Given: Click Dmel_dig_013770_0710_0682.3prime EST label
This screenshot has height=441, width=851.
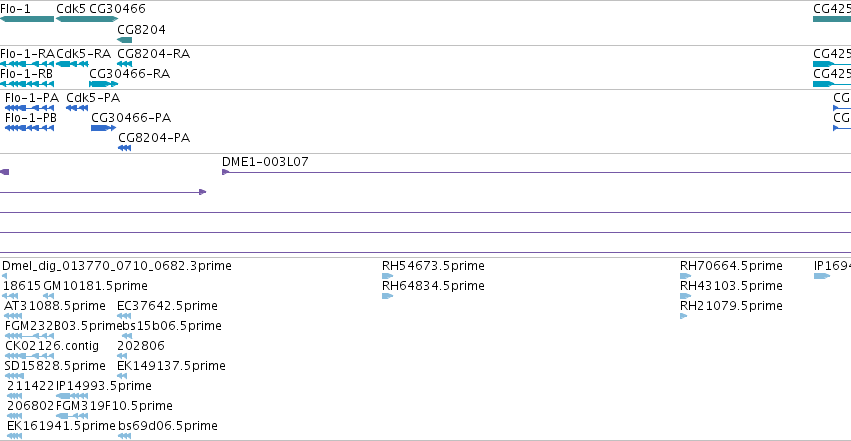Looking at the screenshot, I should coord(117,266).
